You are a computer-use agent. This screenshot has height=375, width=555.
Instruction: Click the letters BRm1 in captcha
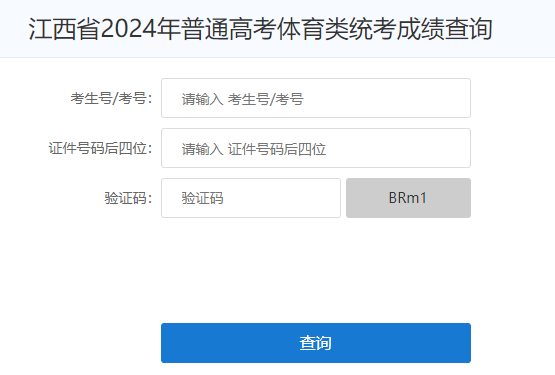[x=408, y=198]
